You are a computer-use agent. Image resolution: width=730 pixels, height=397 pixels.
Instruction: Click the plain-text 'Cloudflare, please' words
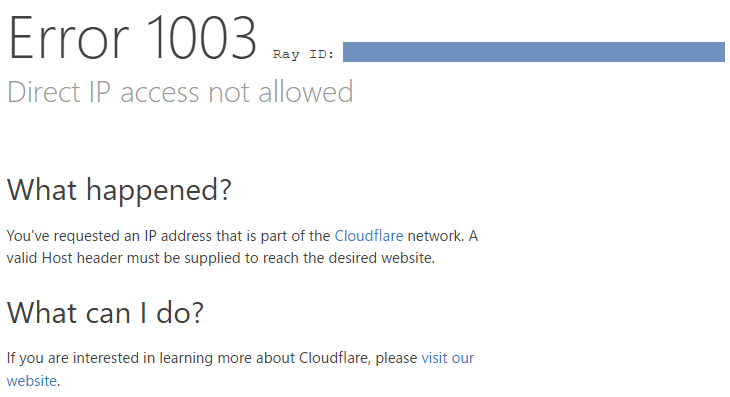[358, 358]
